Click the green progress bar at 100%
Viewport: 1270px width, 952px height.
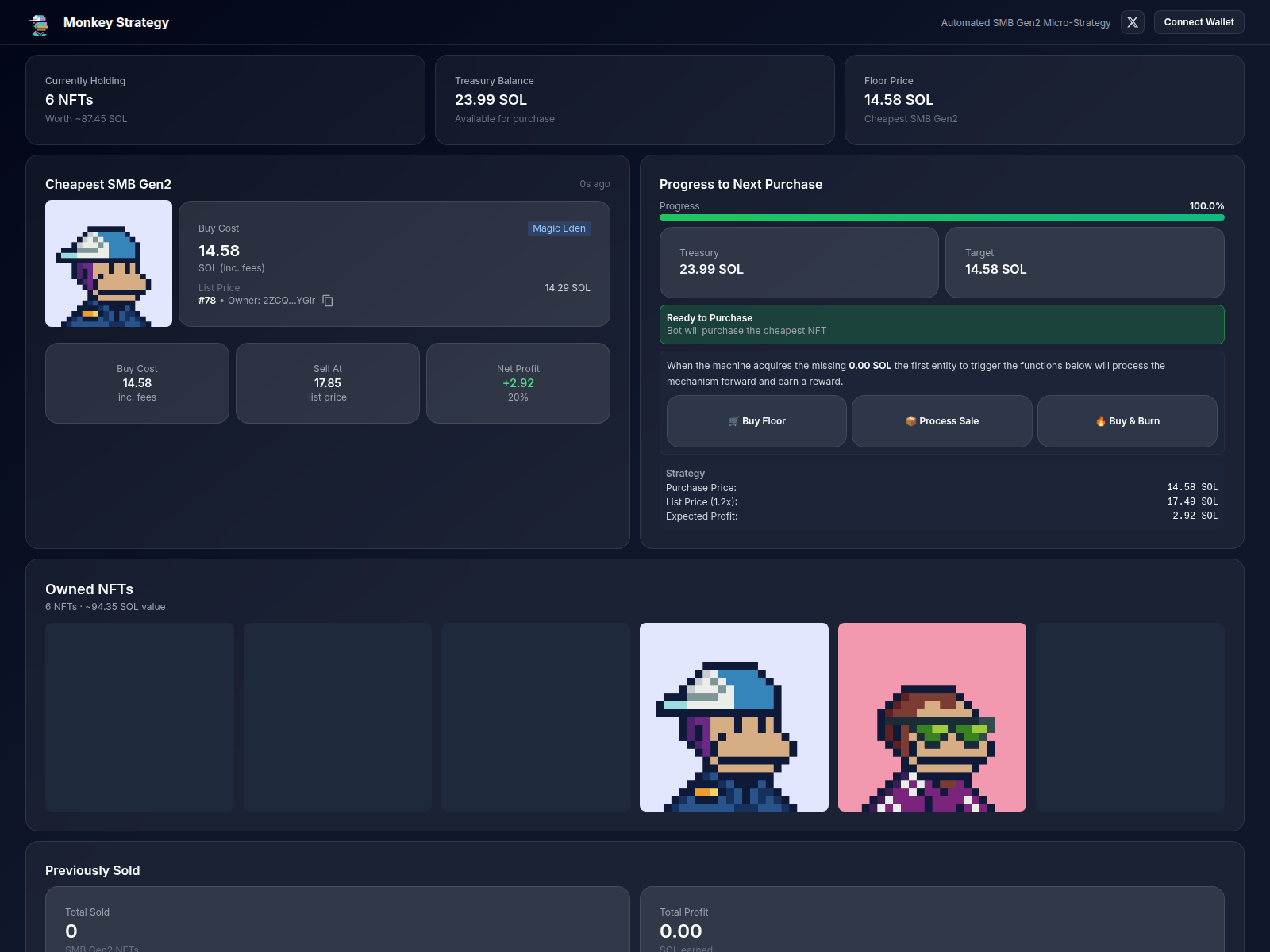tap(941, 217)
